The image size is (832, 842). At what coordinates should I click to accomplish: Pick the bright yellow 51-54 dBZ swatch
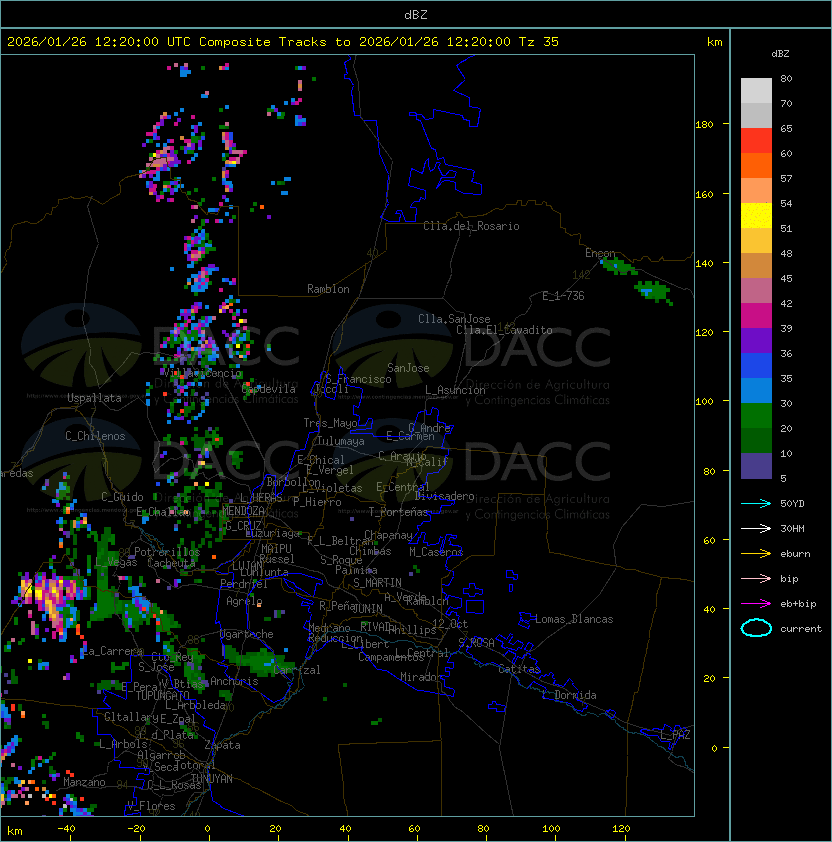(x=756, y=215)
